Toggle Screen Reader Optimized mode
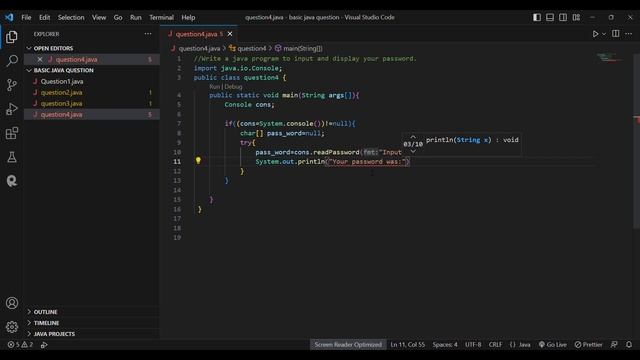Viewport: 640px width, 360px height. 348,345
